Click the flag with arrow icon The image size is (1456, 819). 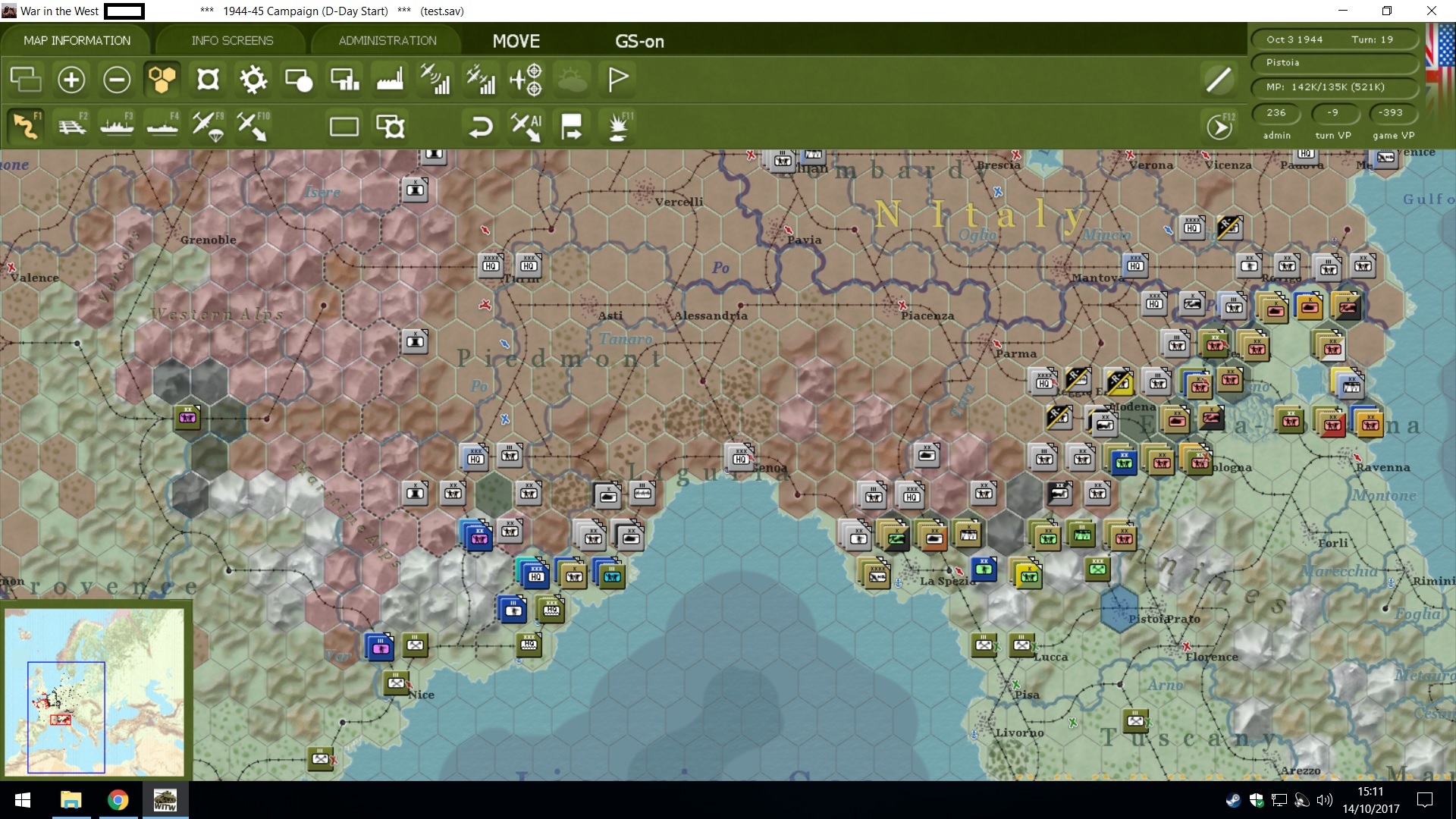[x=572, y=126]
